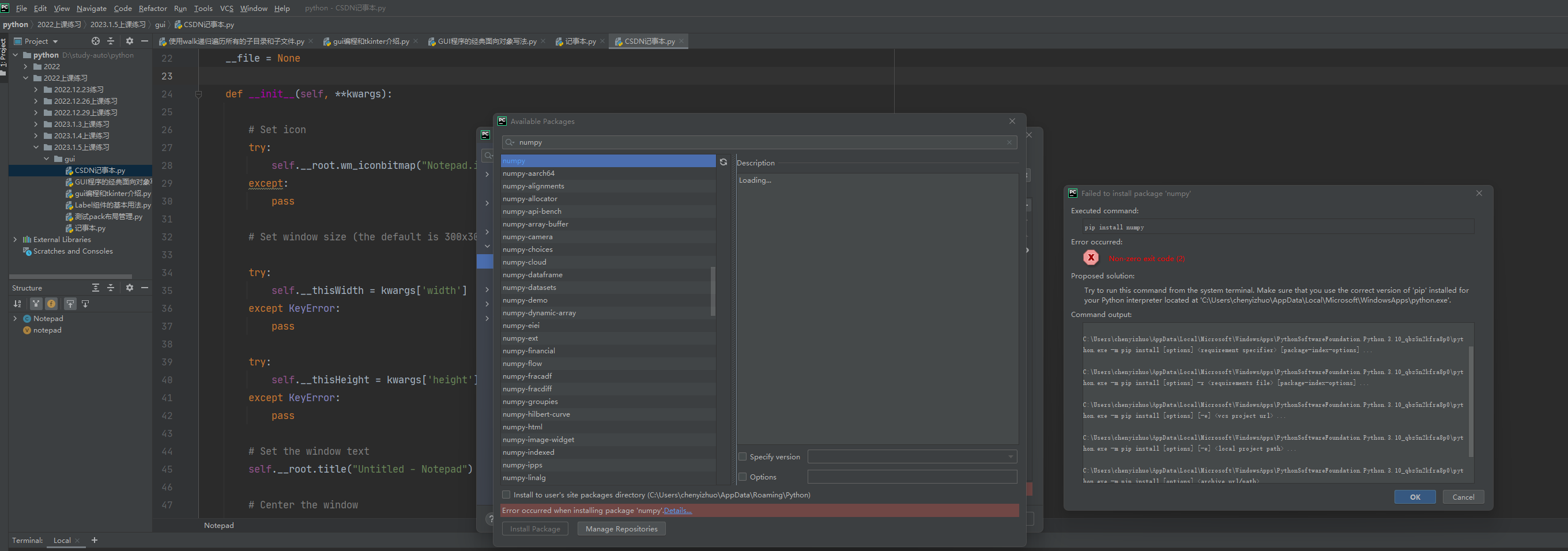This screenshot has width=1568, height=551.
Task: Collapse the 2022上课练习 folder
Action: pos(25,78)
